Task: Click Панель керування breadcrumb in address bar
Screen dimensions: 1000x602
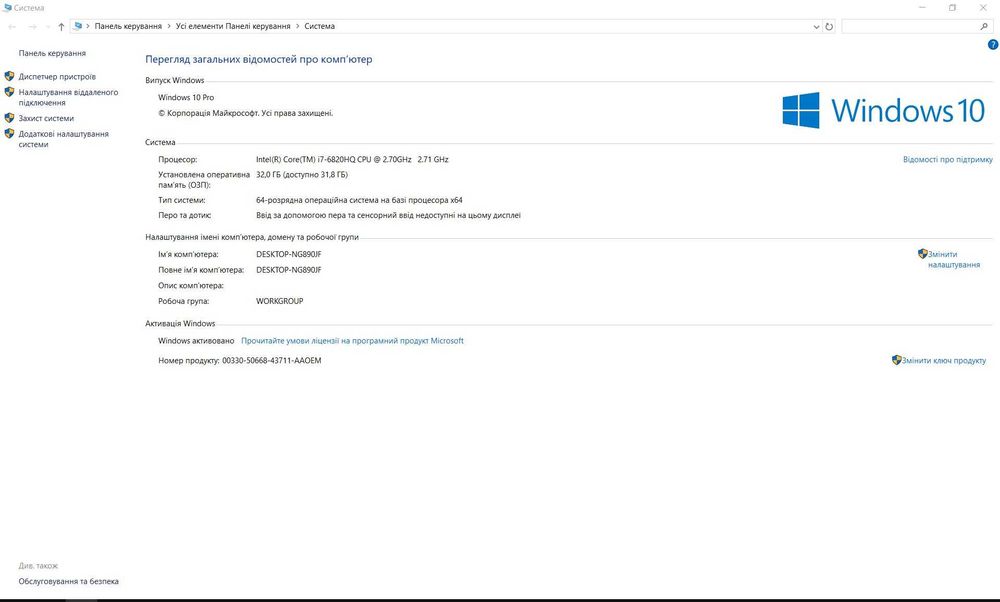Action: click(x=128, y=26)
